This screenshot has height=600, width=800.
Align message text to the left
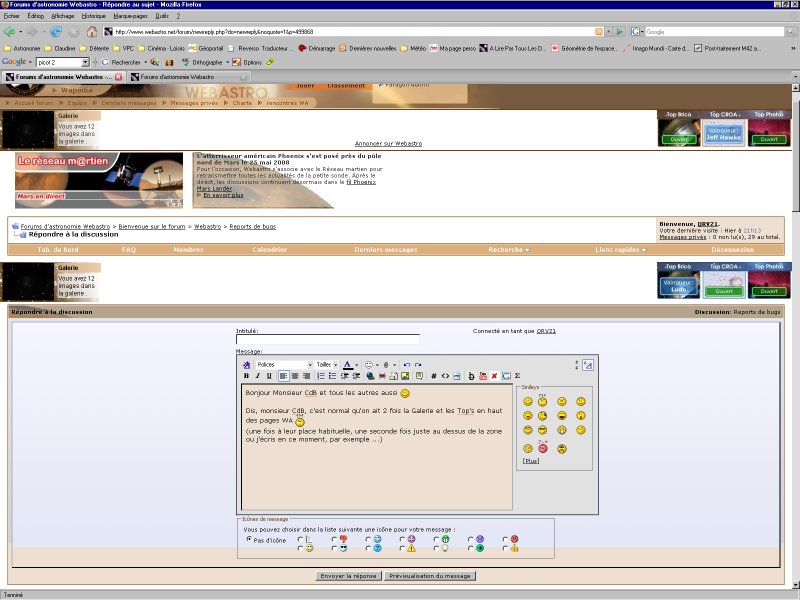click(x=284, y=376)
